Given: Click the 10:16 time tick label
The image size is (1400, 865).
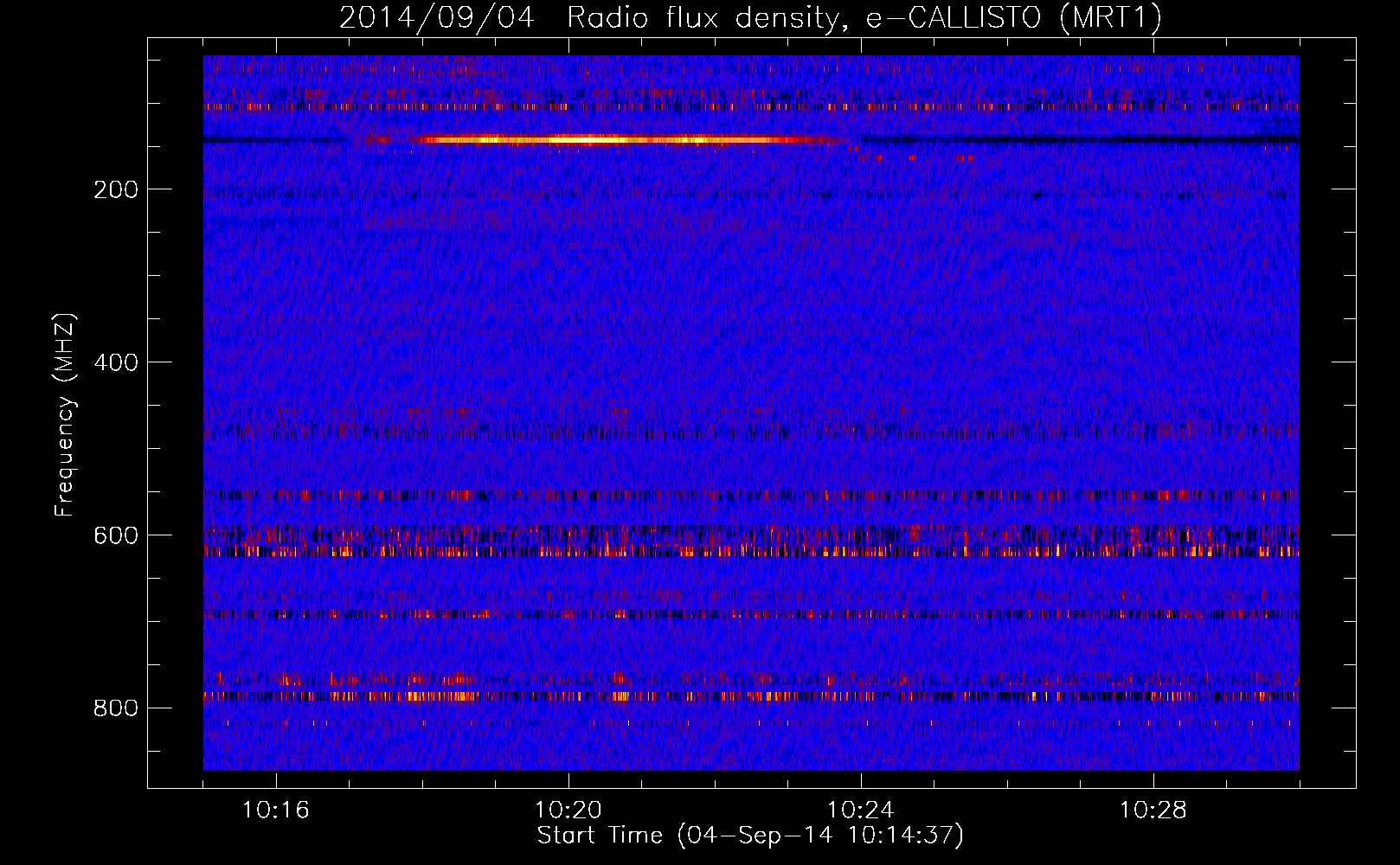Looking at the screenshot, I should tap(276, 811).
